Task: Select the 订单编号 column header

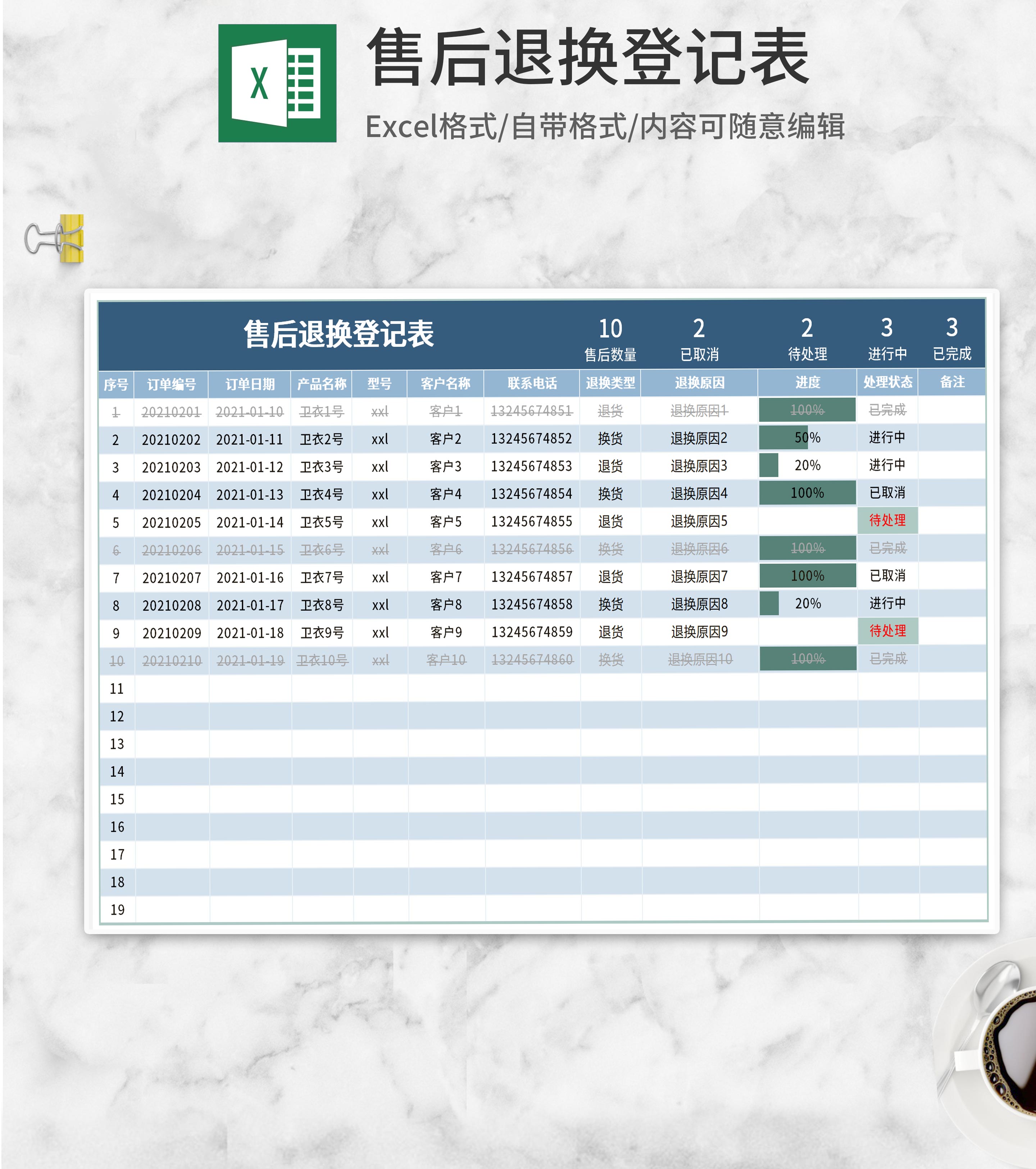Action: [171, 384]
